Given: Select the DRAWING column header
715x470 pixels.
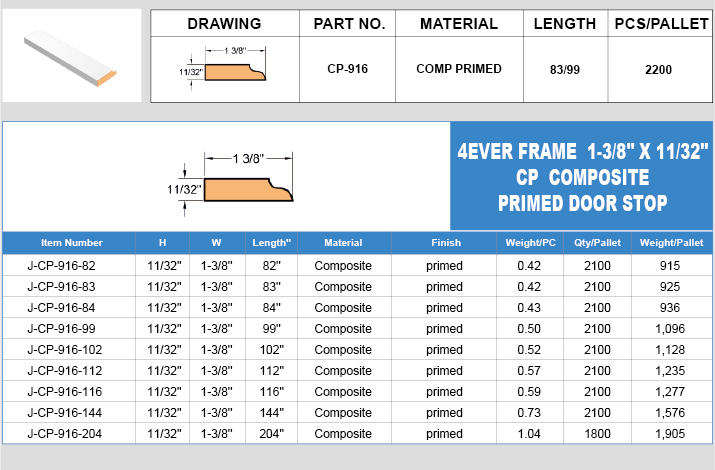Looking at the screenshot, I should (x=224, y=24).
